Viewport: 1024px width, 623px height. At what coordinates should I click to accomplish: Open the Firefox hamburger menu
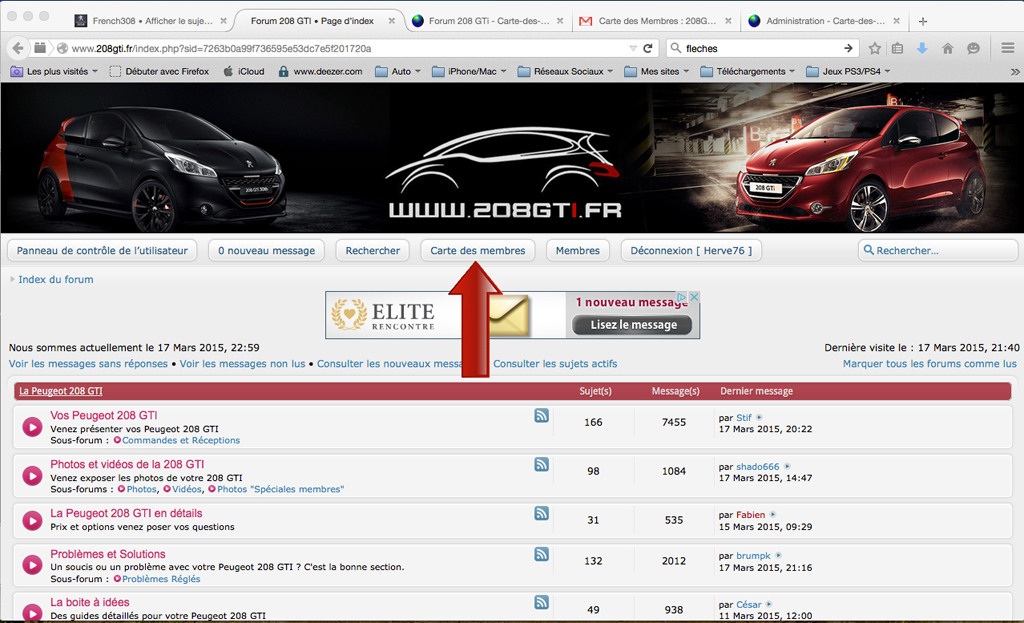pos(1008,48)
